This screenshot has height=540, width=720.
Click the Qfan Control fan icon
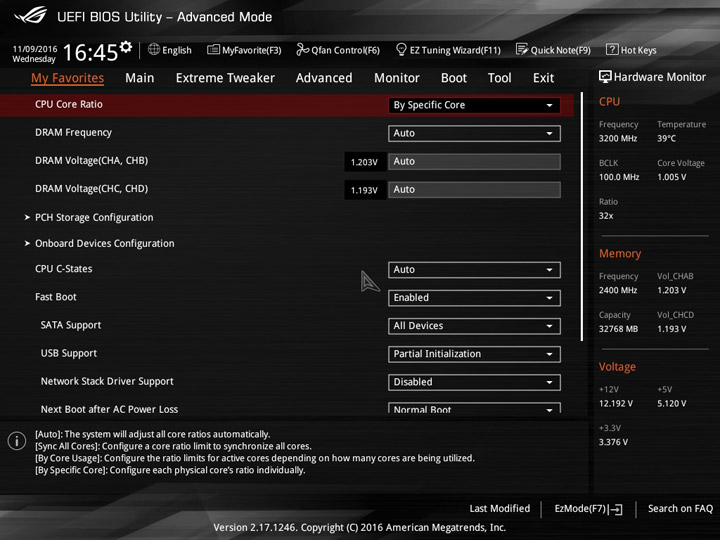pyautogui.click(x=302, y=49)
